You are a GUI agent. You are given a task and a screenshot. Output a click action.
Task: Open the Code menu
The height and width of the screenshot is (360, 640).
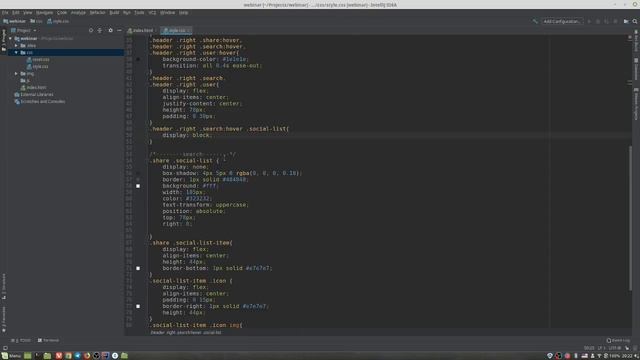[x=62, y=13]
